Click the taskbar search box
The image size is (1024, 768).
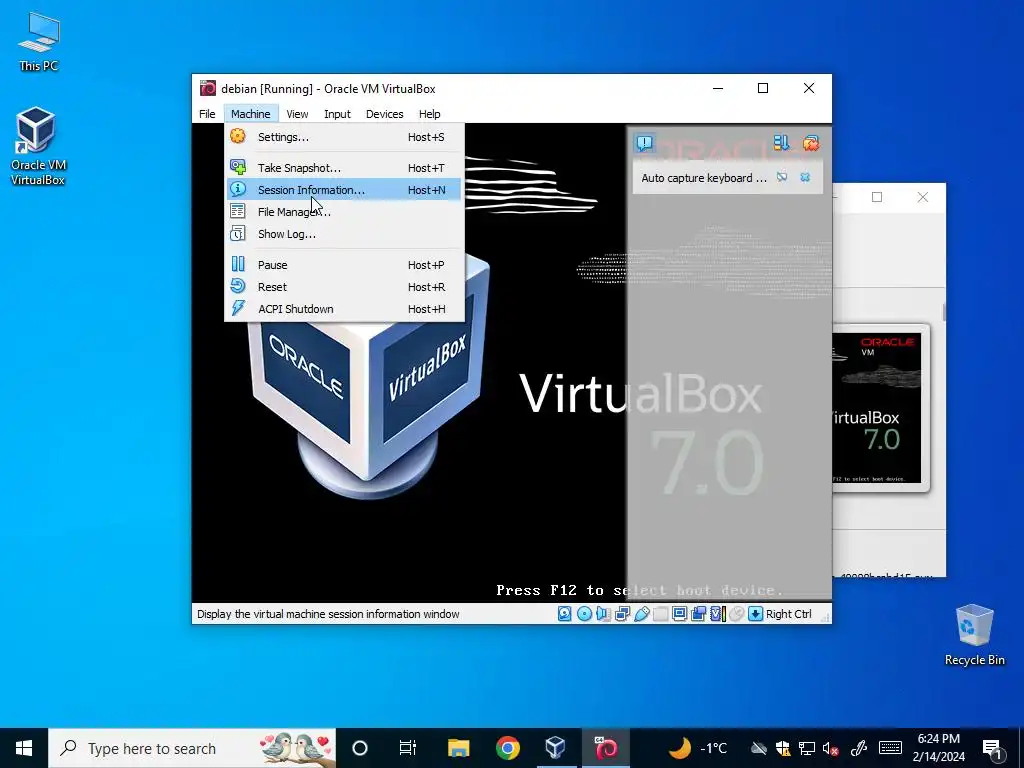click(192, 748)
